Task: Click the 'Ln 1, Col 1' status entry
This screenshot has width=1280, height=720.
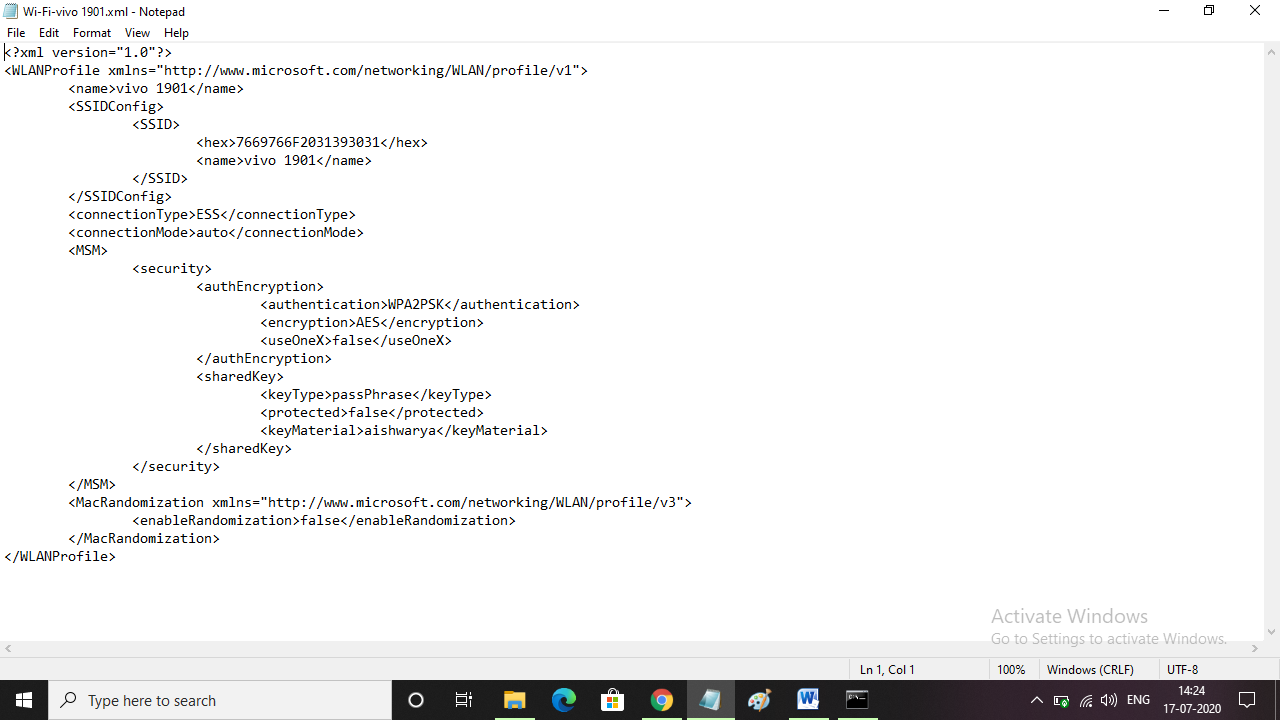Action: click(887, 669)
